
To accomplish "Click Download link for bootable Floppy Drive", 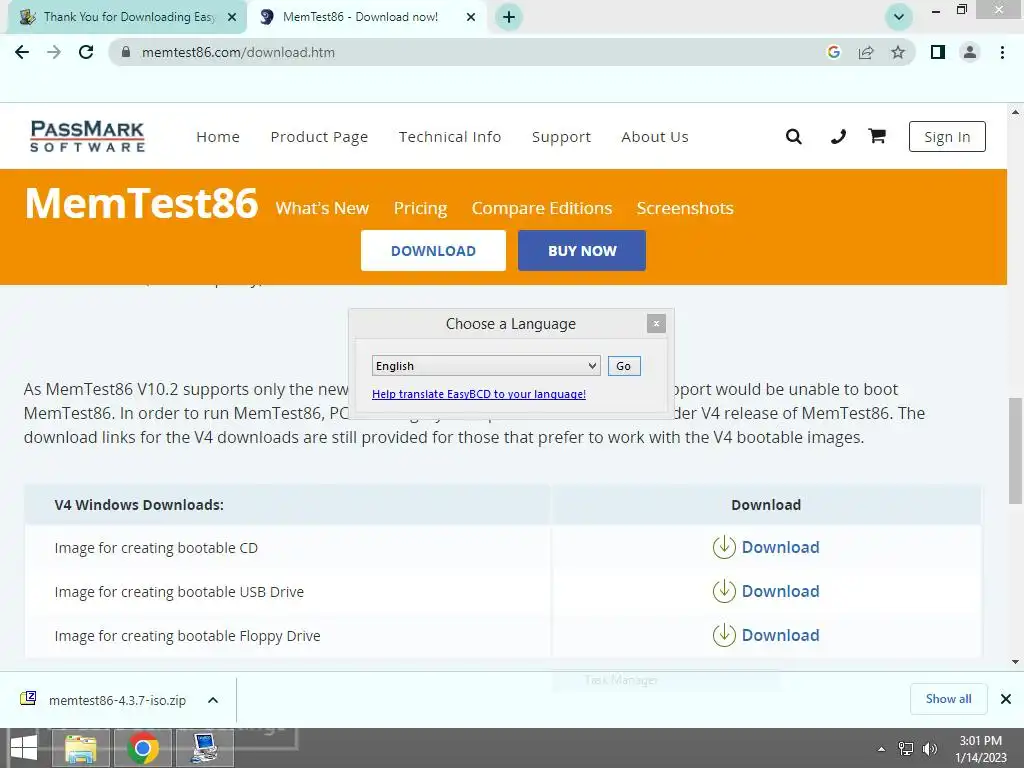I will pyautogui.click(x=780, y=635).
